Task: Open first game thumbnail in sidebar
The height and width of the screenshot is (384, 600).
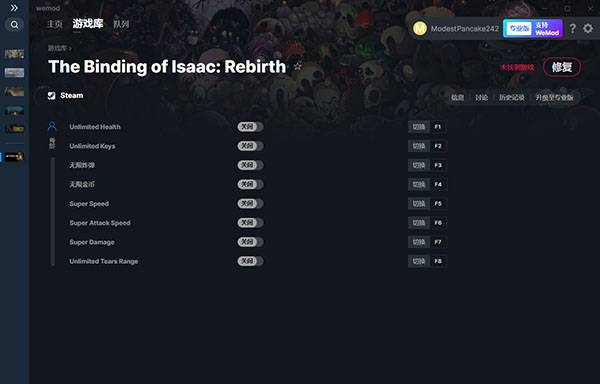Action: tap(14, 54)
